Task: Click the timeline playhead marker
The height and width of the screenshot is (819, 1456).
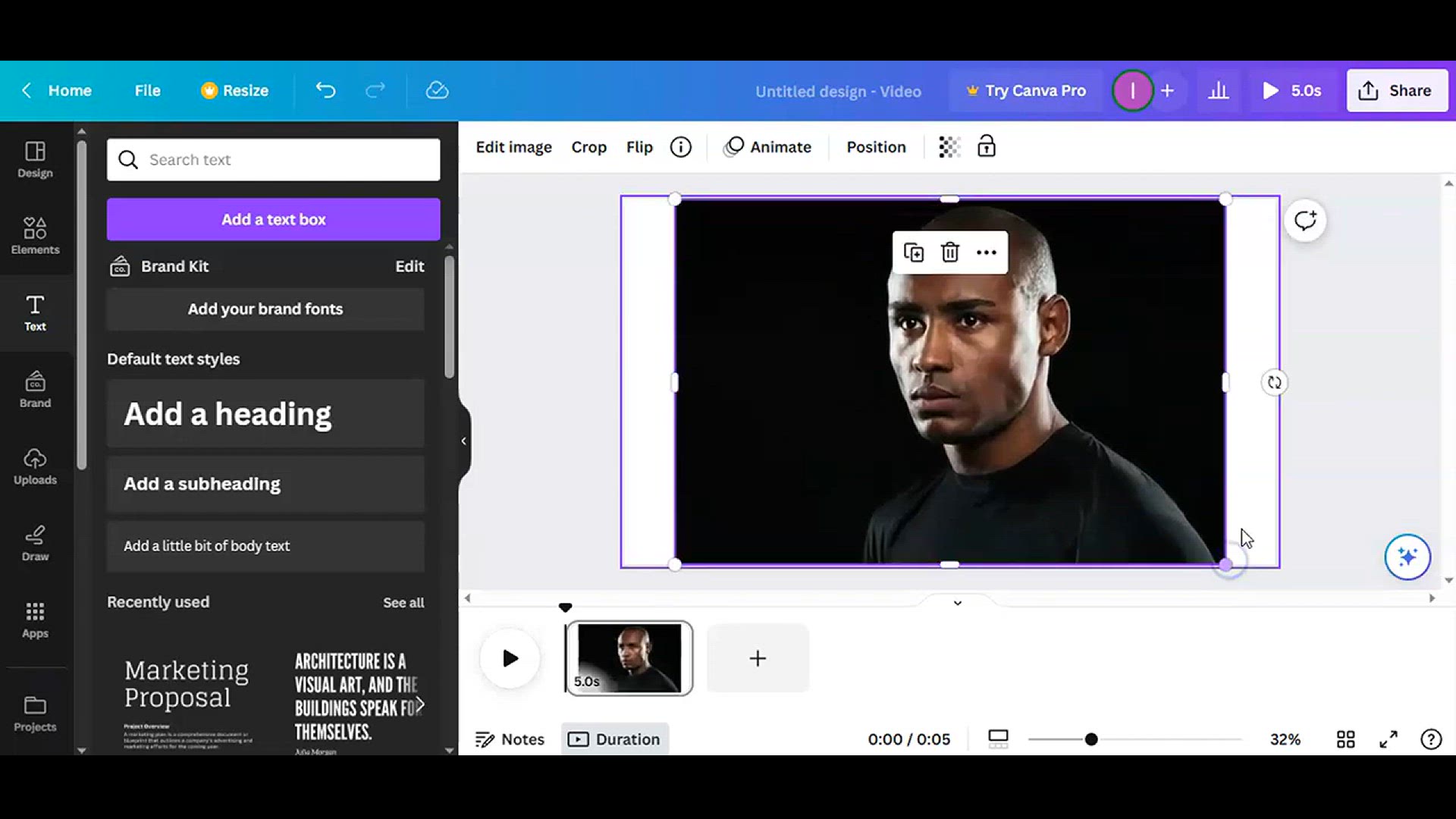Action: tap(565, 607)
